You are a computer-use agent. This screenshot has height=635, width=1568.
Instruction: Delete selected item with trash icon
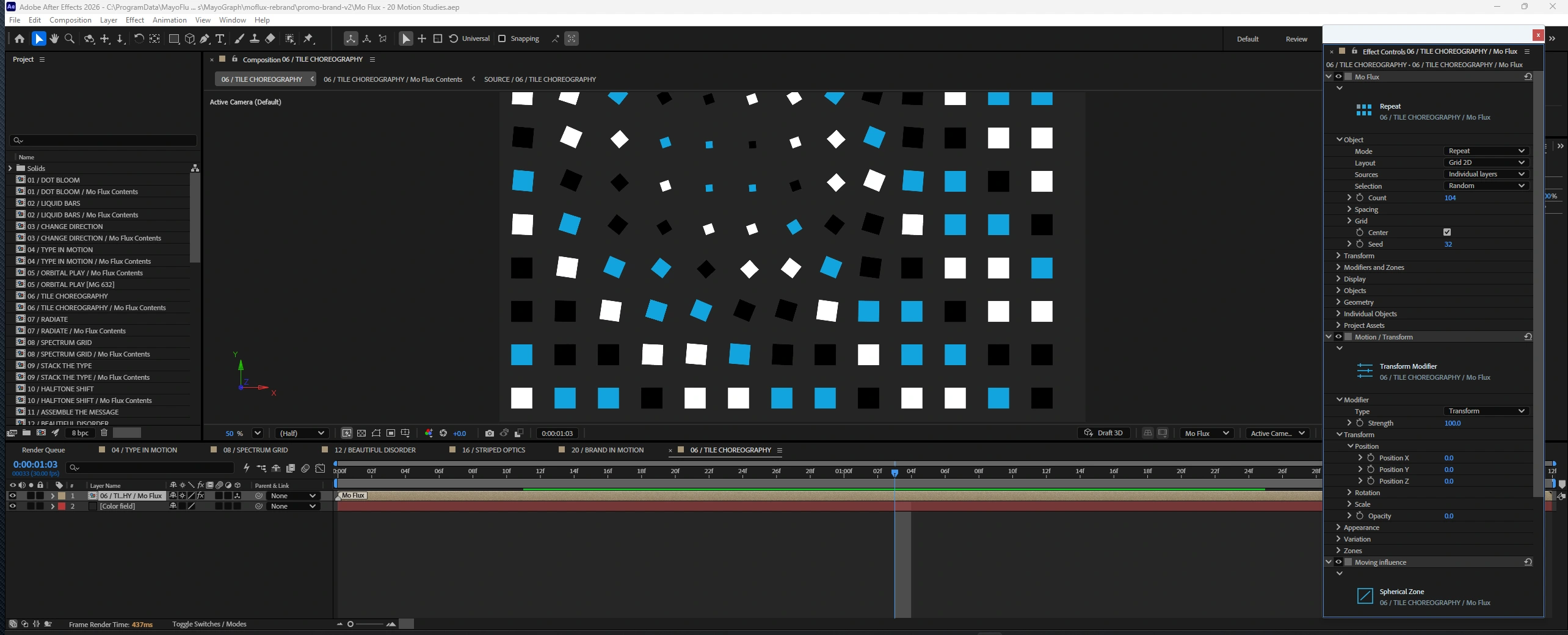click(x=104, y=432)
